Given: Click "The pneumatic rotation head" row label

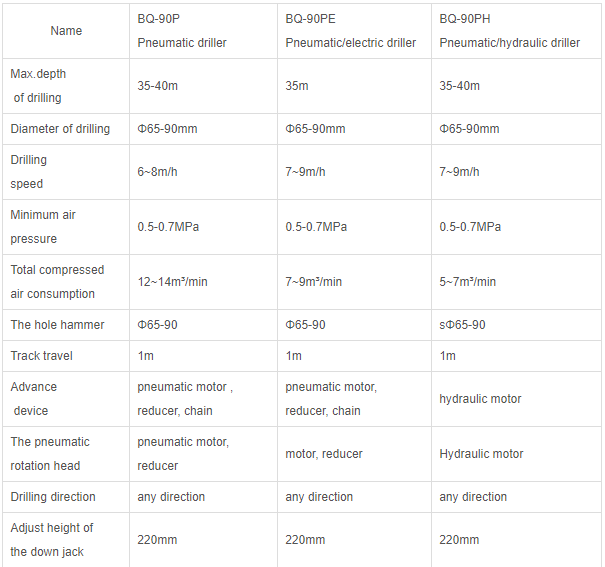Looking at the screenshot, I should click(50, 454).
